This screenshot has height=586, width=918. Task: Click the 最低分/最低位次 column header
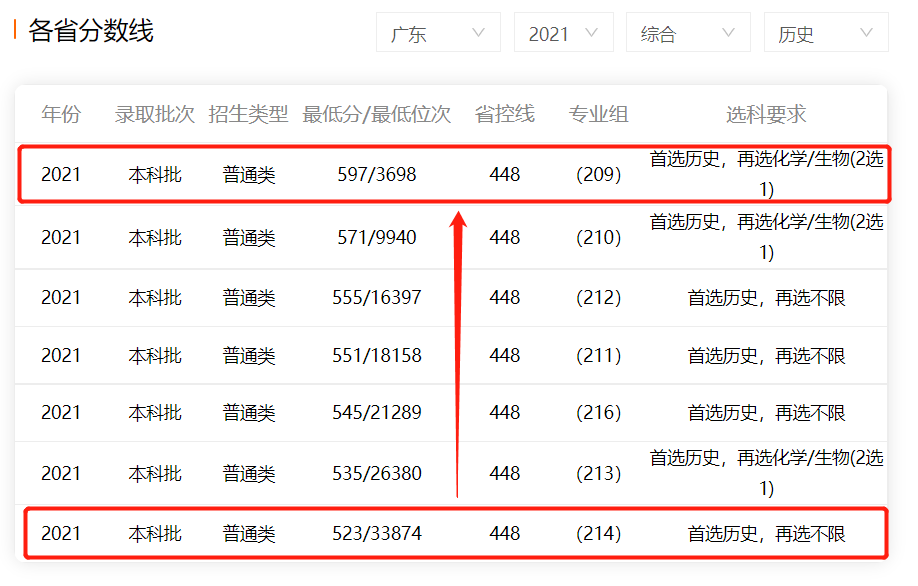(x=377, y=114)
